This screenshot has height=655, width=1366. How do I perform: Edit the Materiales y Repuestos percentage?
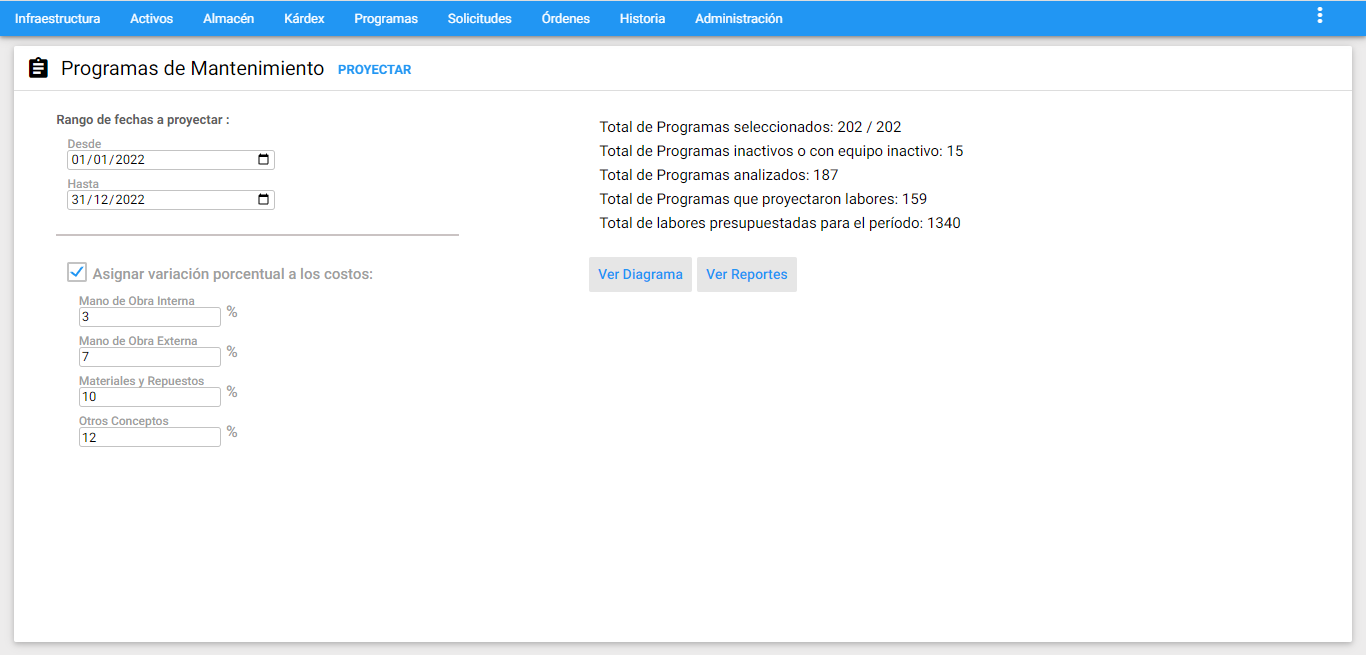coord(150,397)
